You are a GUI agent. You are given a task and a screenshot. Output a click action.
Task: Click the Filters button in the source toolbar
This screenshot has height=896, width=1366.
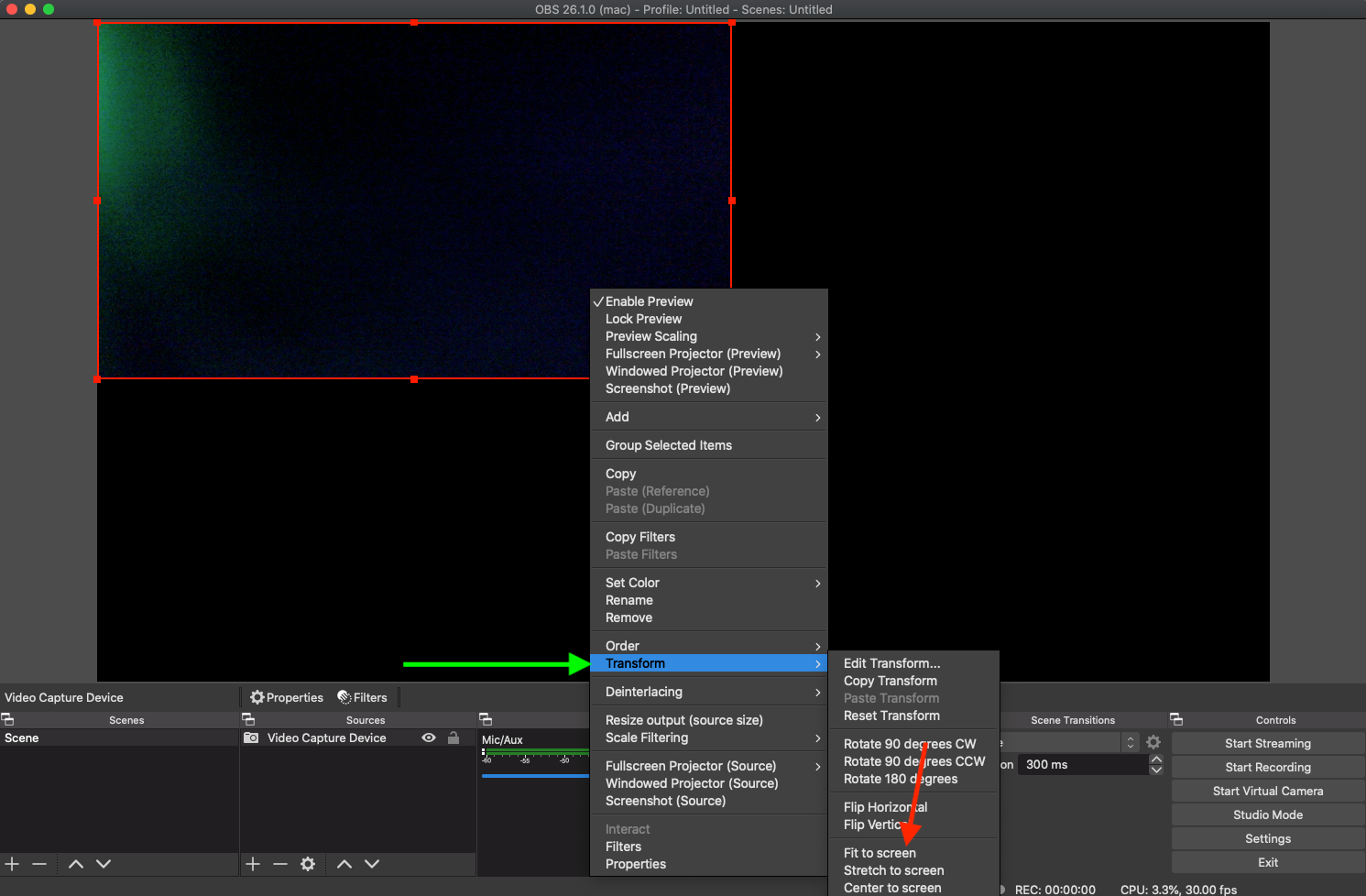click(x=363, y=697)
